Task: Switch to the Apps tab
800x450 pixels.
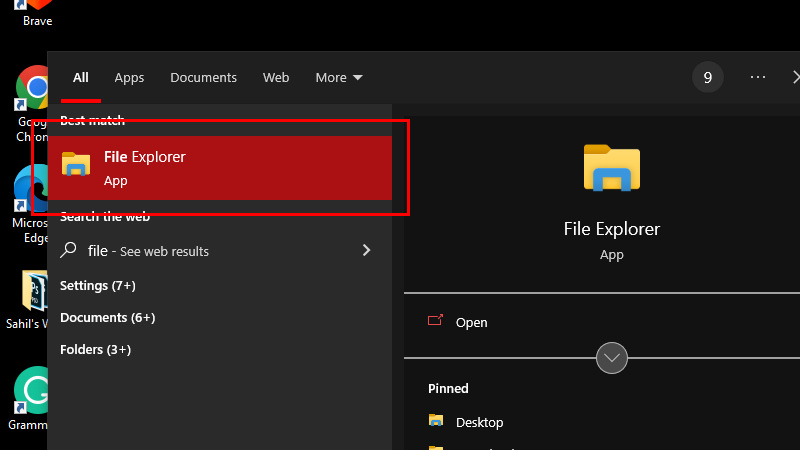Action: coord(129,78)
